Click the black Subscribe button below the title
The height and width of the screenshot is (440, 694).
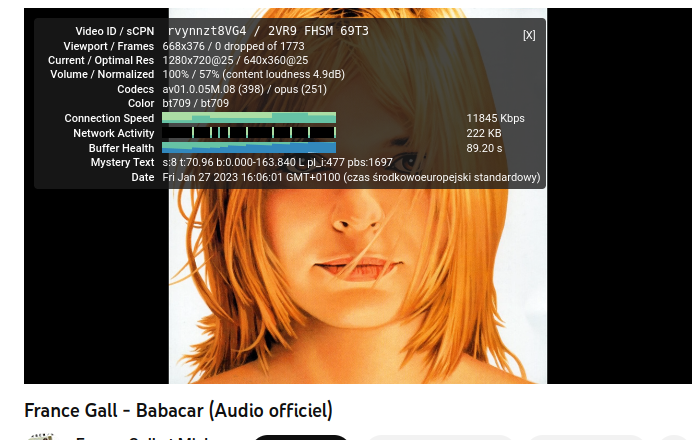click(x=301, y=437)
